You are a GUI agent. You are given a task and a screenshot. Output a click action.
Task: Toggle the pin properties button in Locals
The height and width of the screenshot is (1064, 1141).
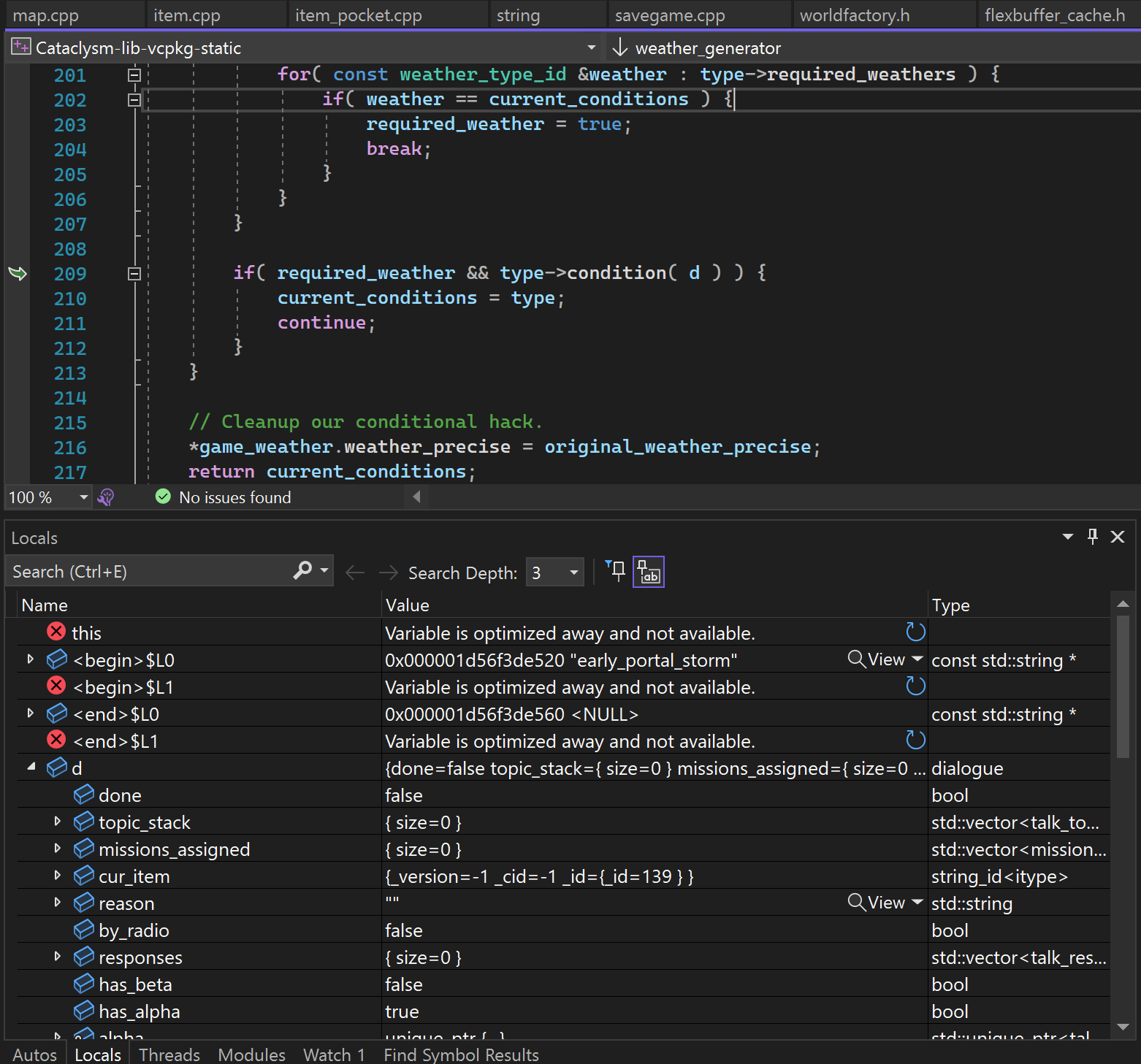tap(616, 572)
